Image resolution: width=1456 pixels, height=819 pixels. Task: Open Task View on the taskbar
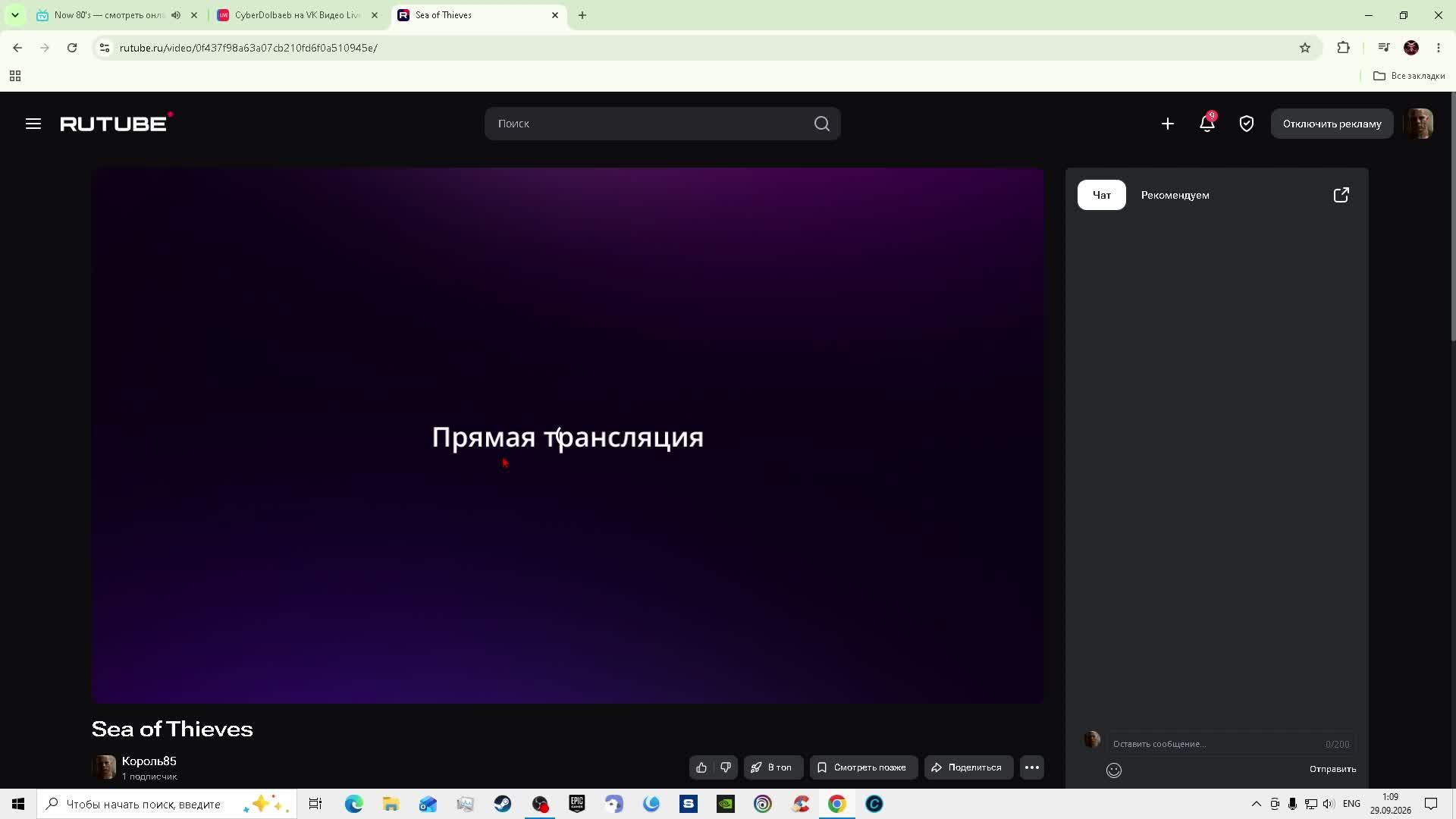pos(315,804)
